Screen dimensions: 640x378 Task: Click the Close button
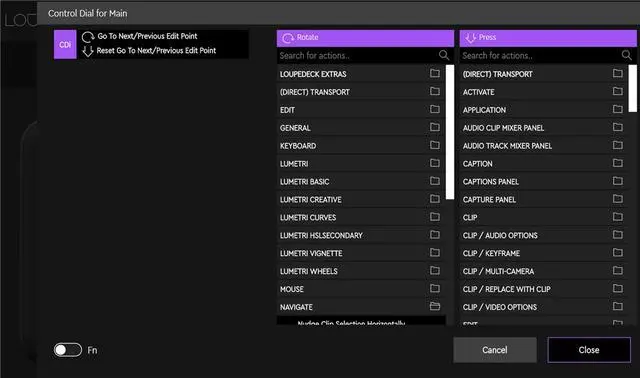pyautogui.click(x=589, y=350)
